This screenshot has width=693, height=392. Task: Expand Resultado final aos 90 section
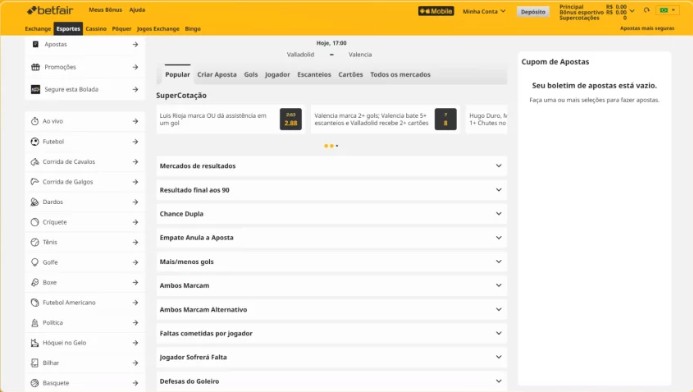tap(331, 190)
